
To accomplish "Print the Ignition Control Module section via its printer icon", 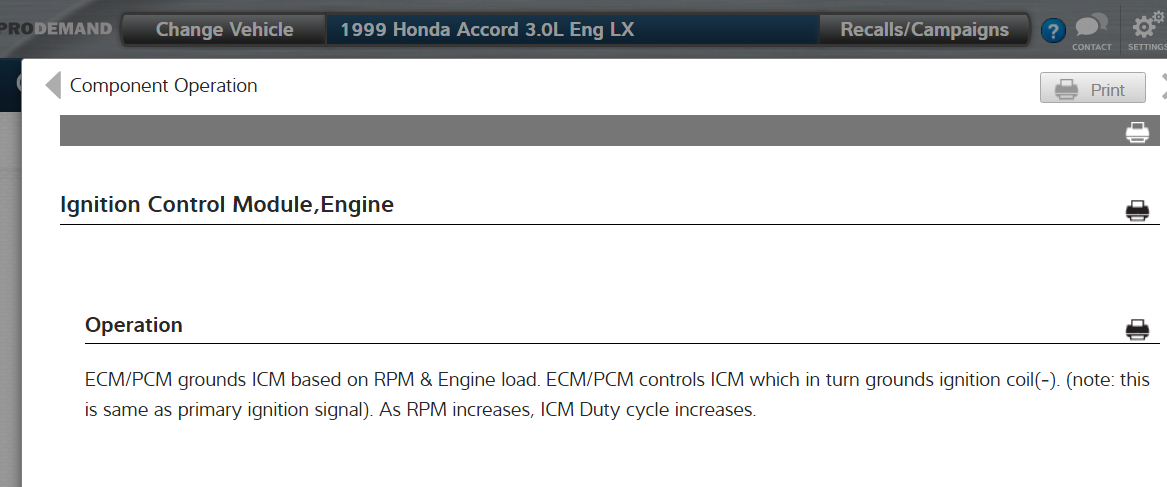I will (1137, 210).
